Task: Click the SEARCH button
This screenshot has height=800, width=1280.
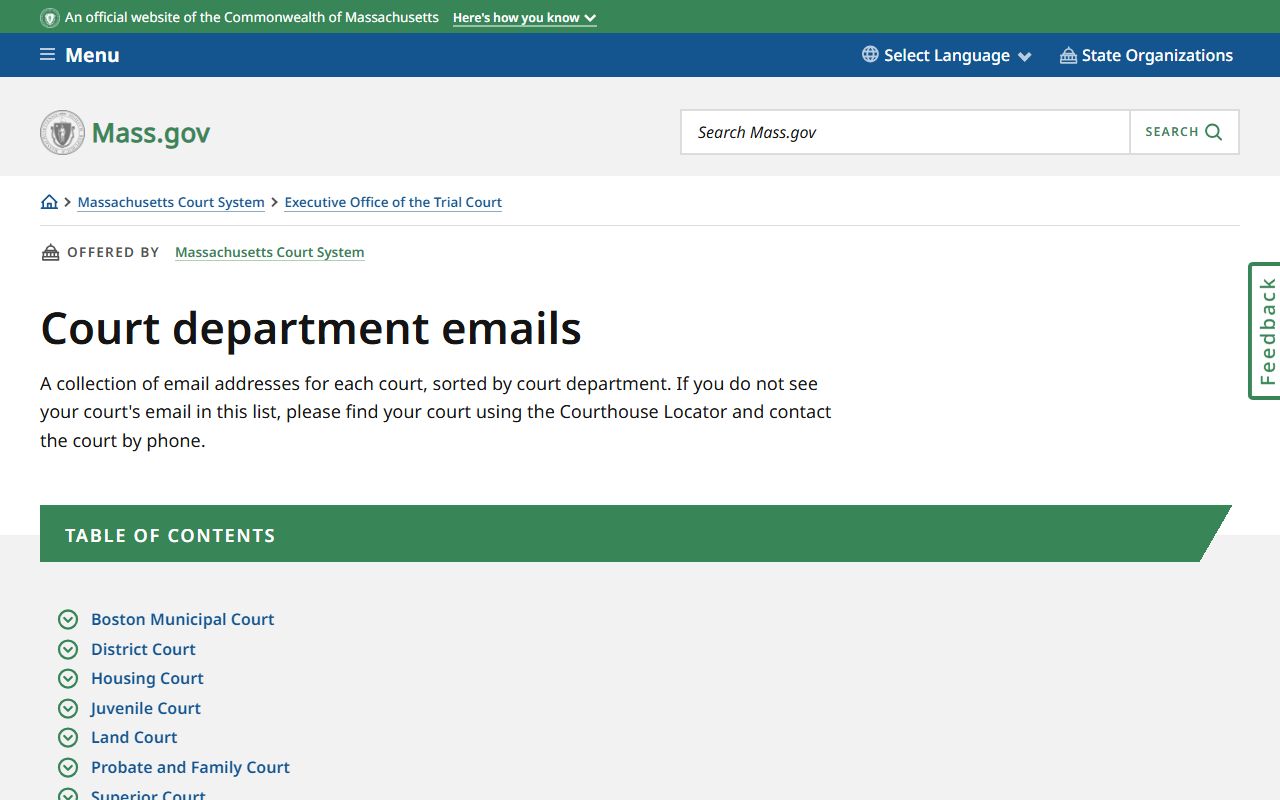Action: pos(1184,132)
